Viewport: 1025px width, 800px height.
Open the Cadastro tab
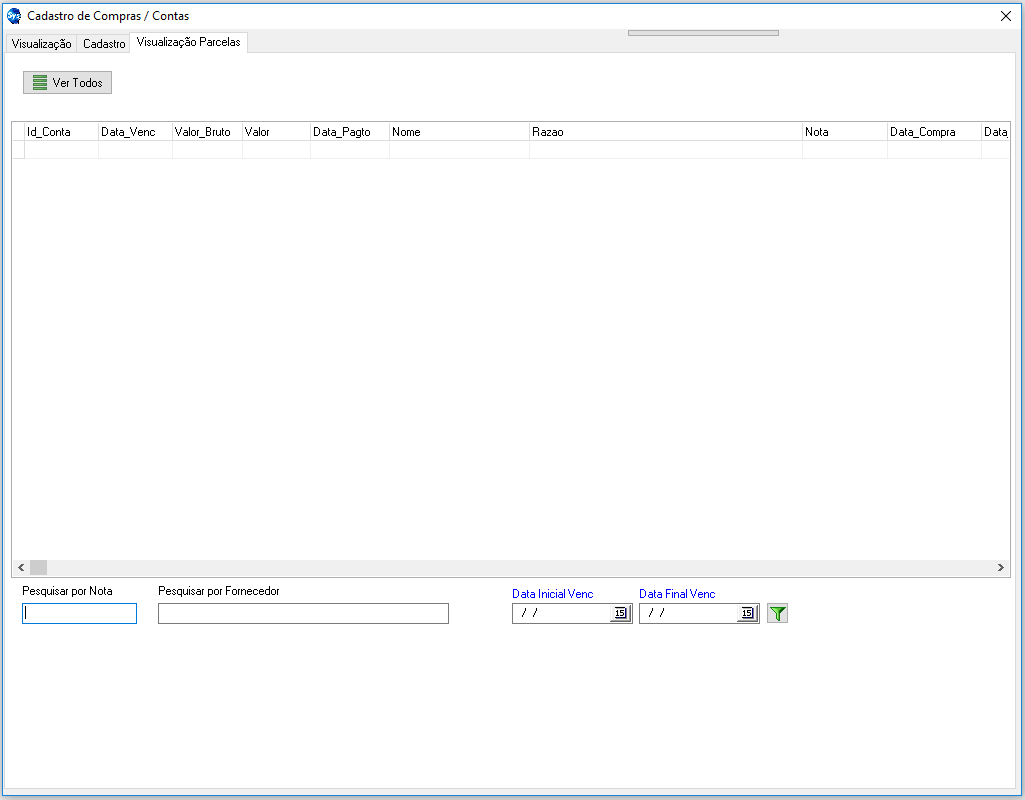pyautogui.click(x=104, y=44)
